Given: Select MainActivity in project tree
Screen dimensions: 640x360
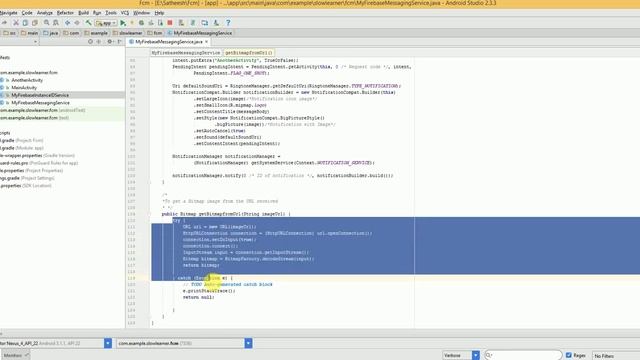Looking at the screenshot, I should pos(24,87).
